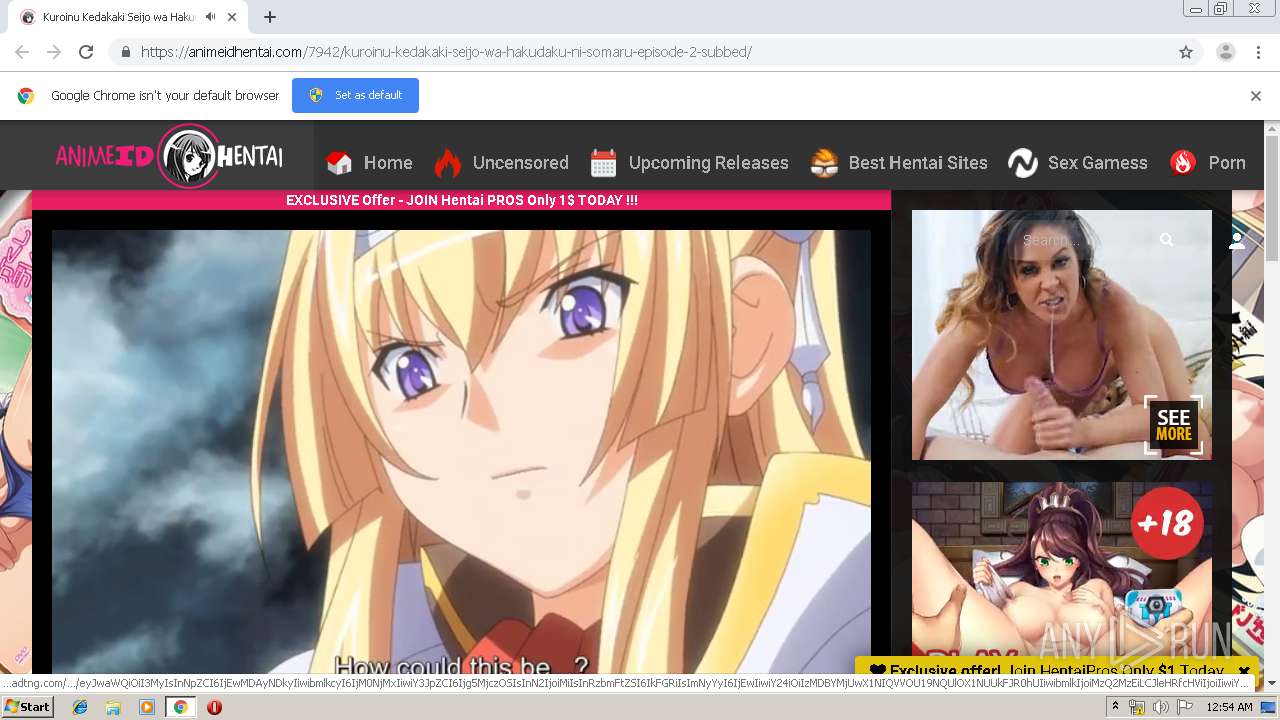Click the yellow Exclusive offer popup text
Image resolution: width=1280 pixels, height=720 pixels.
(x=1046, y=671)
